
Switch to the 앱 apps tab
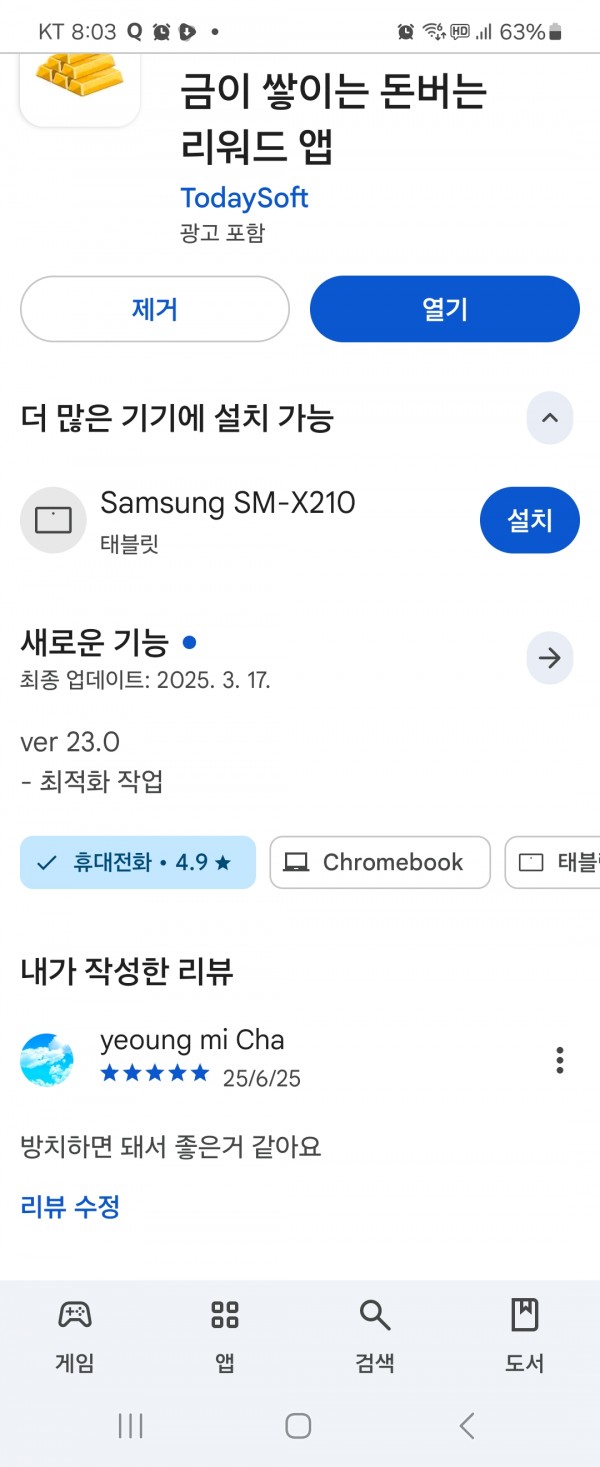(x=225, y=1336)
